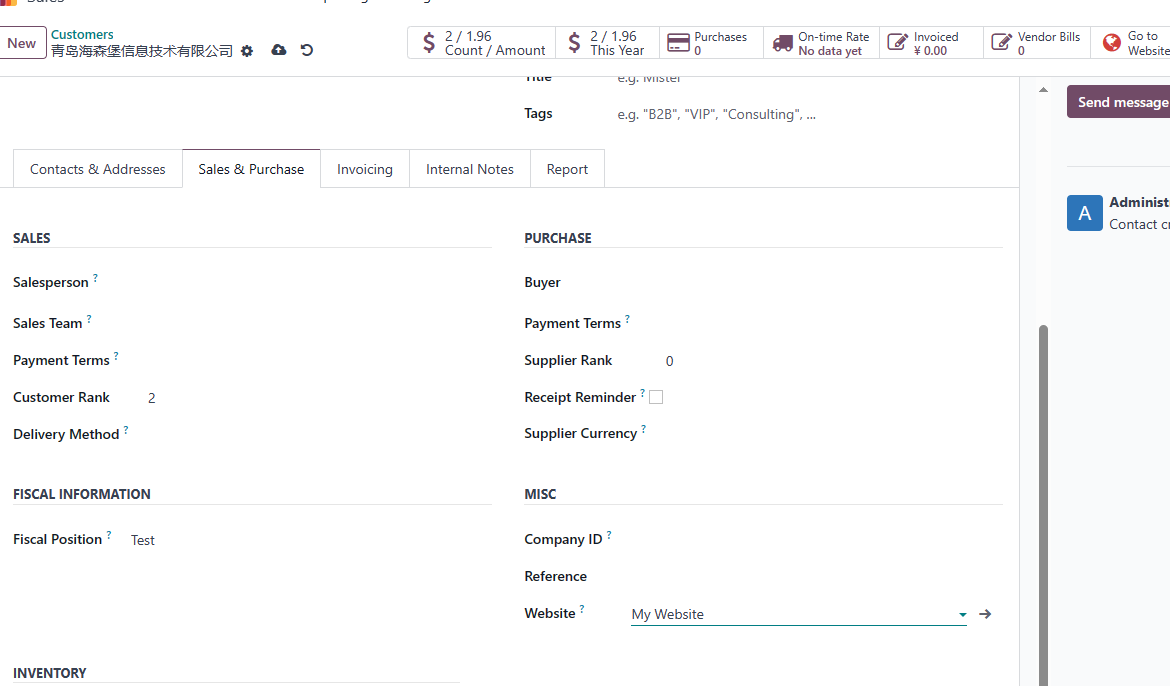Click the Send message button
The height and width of the screenshot is (686, 1170).
click(1121, 102)
